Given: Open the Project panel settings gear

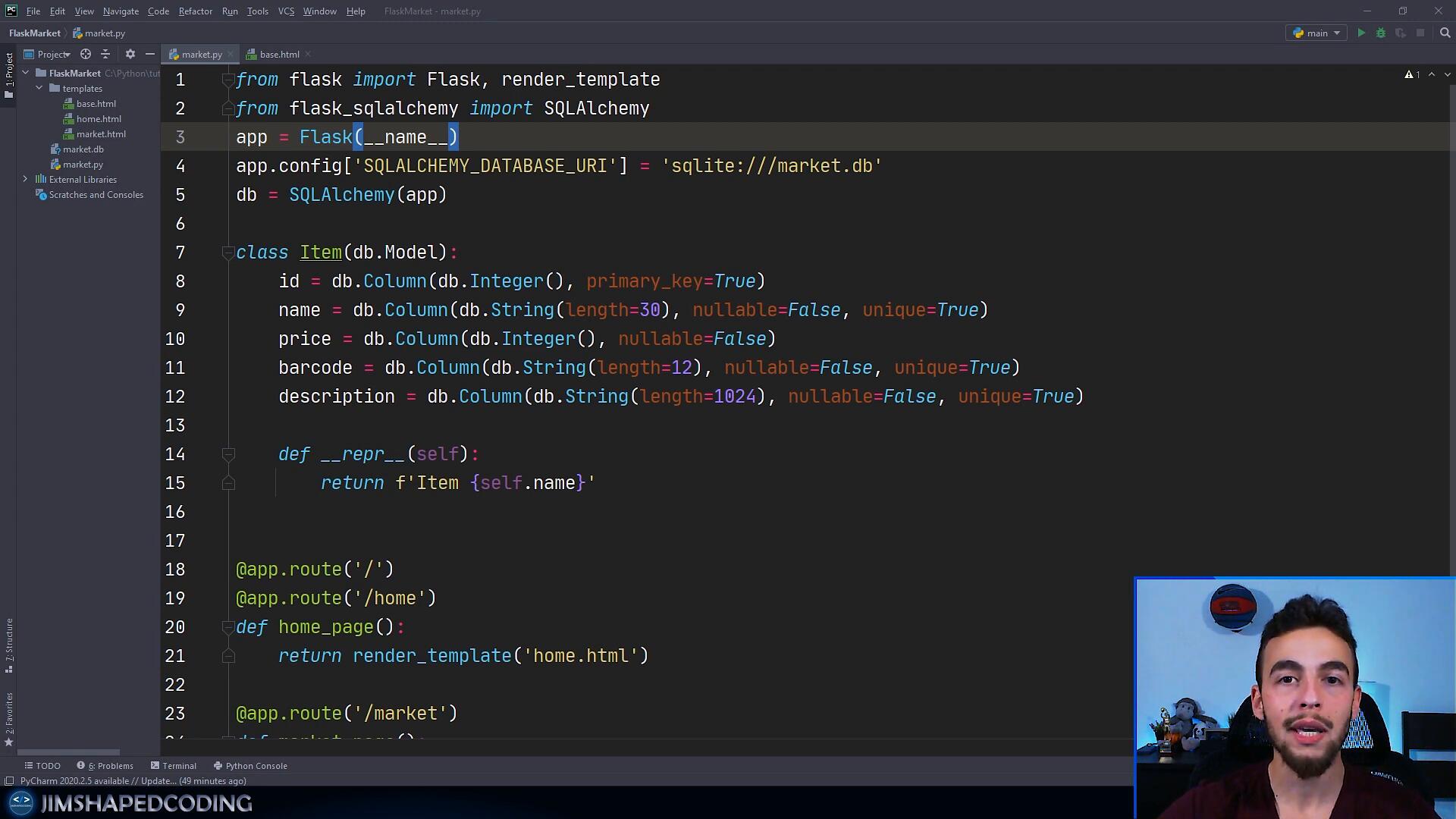Looking at the screenshot, I should (x=130, y=55).
